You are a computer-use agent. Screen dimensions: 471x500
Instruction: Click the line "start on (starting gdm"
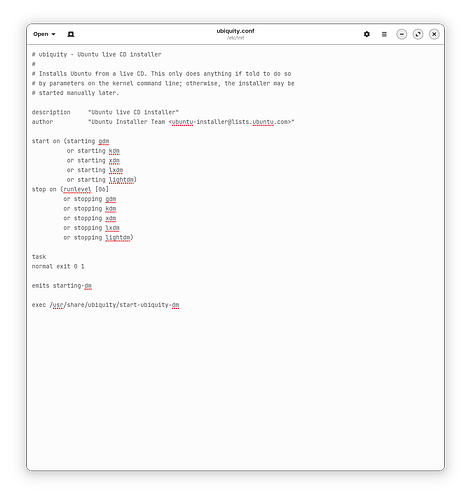[x=70, y=141]
